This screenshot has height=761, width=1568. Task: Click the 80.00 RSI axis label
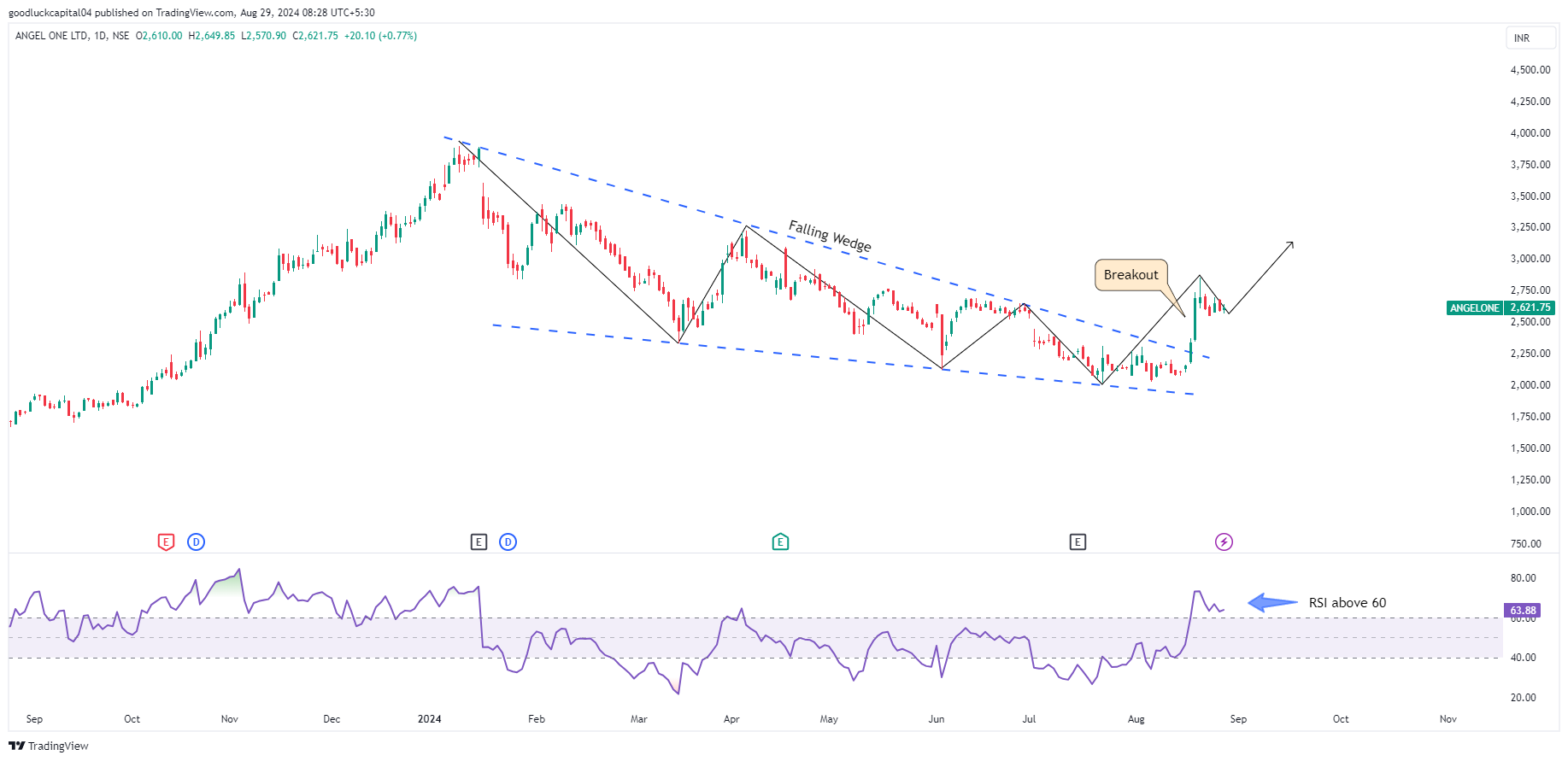(x=1523, y=578)
